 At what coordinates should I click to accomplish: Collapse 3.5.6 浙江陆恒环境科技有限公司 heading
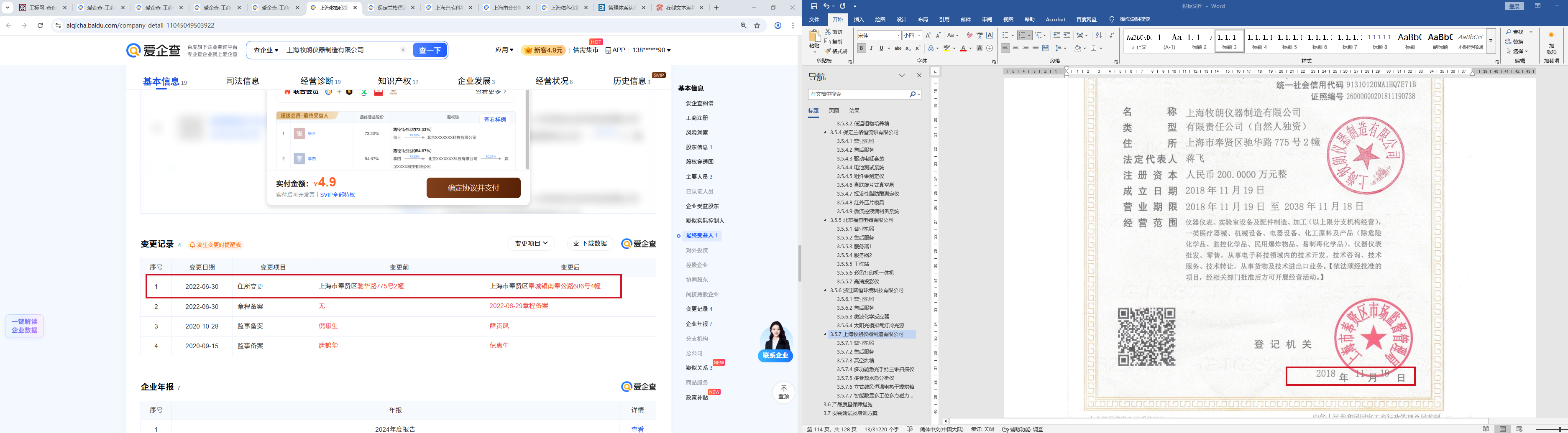pos(825,290)
